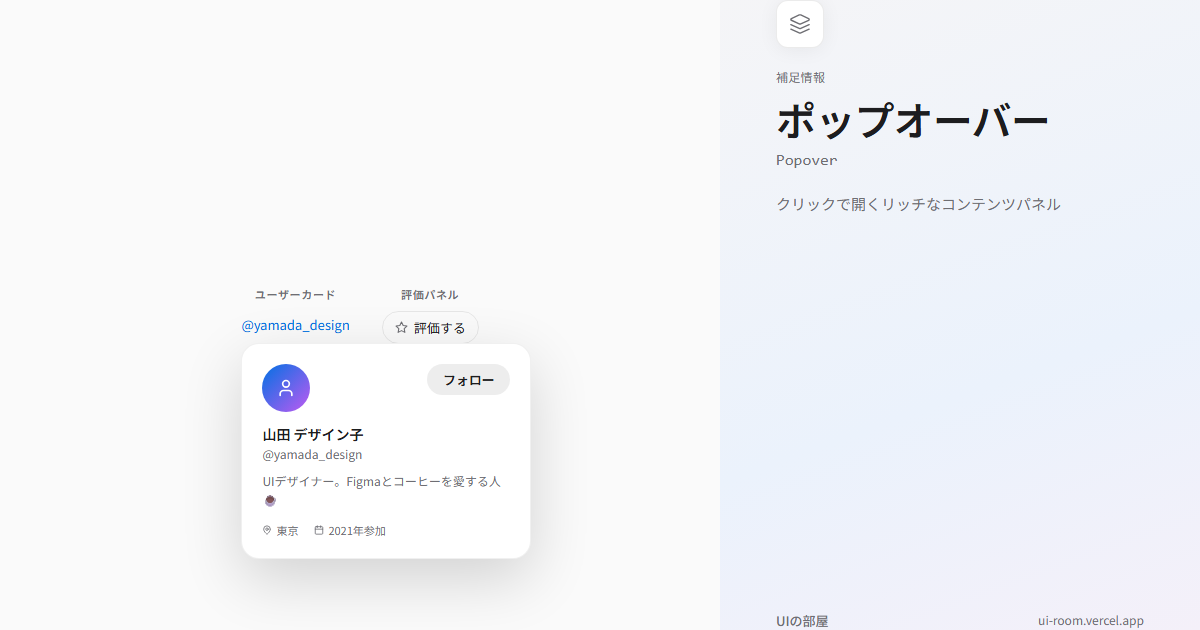This screenshot has height=630, width=1200.
Task: Open the blue @yamada_design link
Action: (296, 325)
